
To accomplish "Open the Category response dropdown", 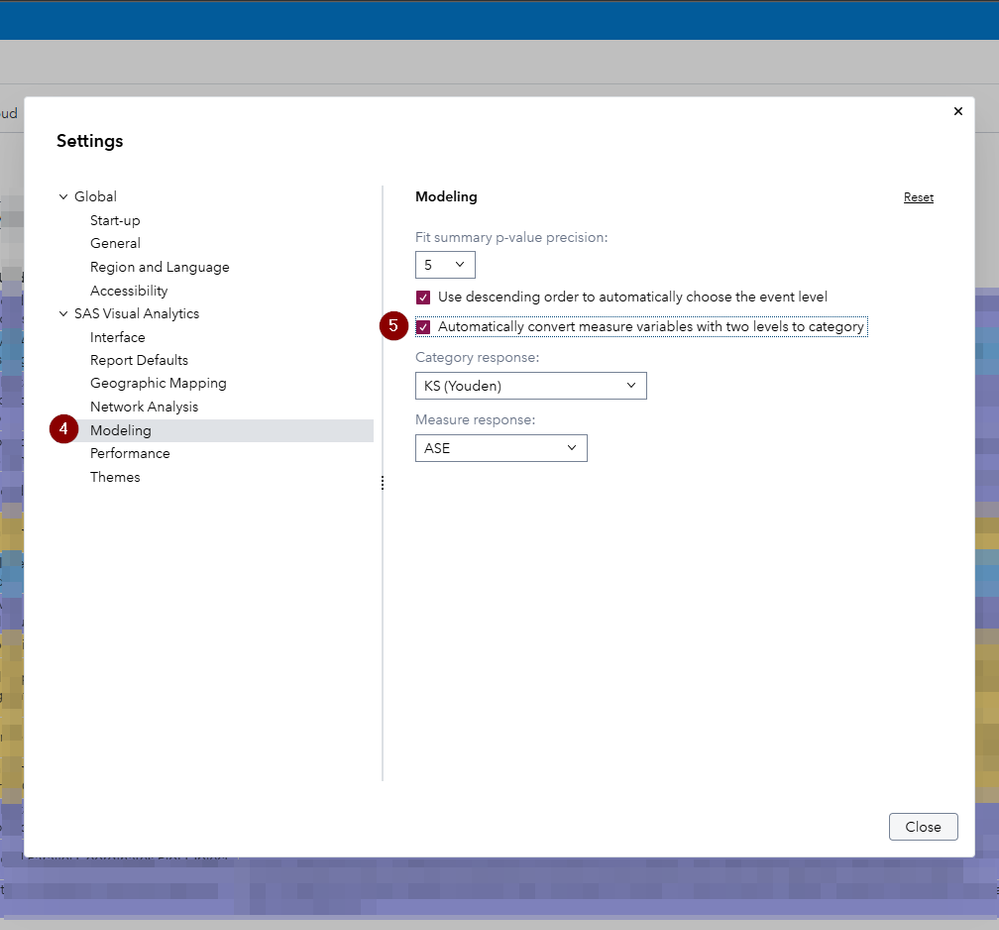I will tap(531, 386).
